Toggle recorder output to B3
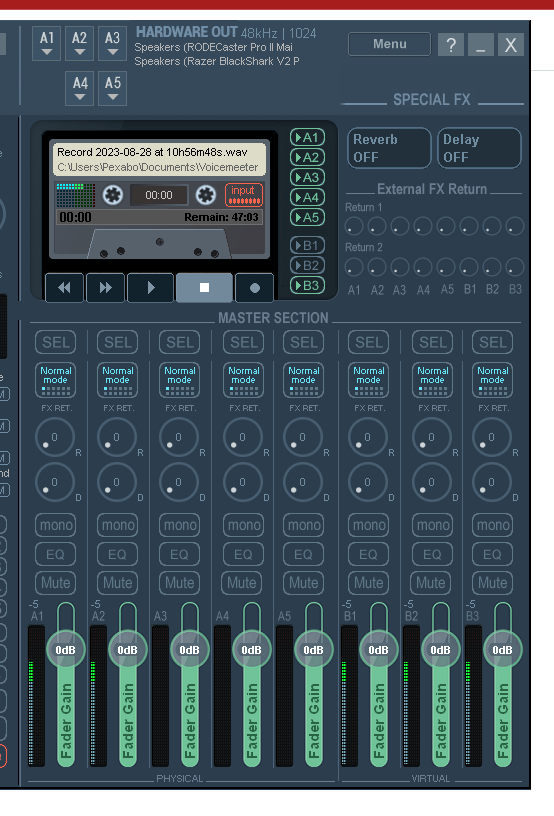554x816 pixels. click(307, 285)
